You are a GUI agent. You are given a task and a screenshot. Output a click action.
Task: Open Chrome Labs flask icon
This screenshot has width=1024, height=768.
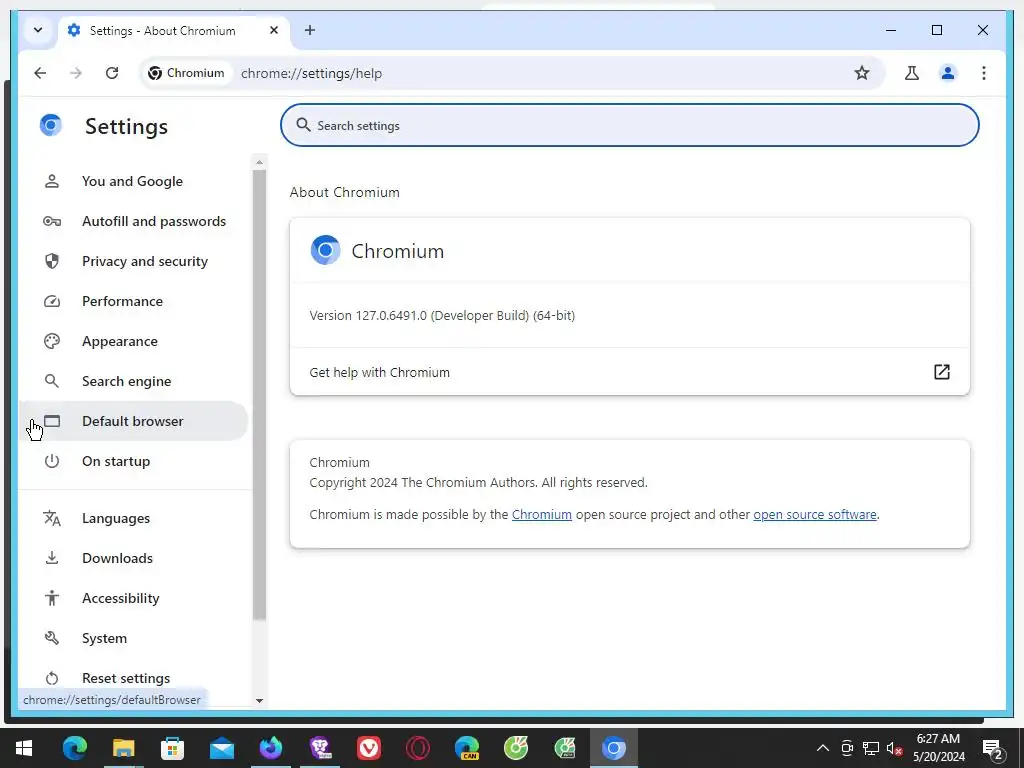point(912,73)
